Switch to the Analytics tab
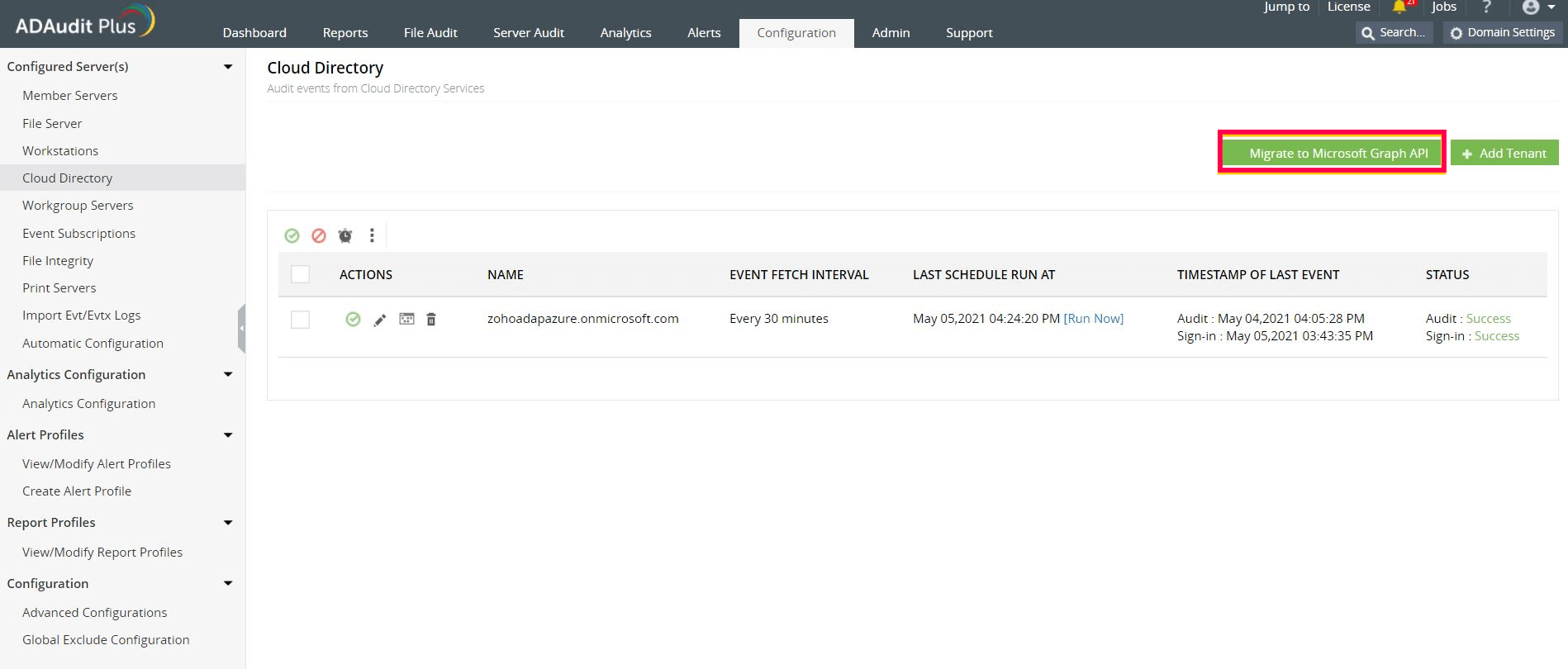1568x669 pixels. (625, 33)
